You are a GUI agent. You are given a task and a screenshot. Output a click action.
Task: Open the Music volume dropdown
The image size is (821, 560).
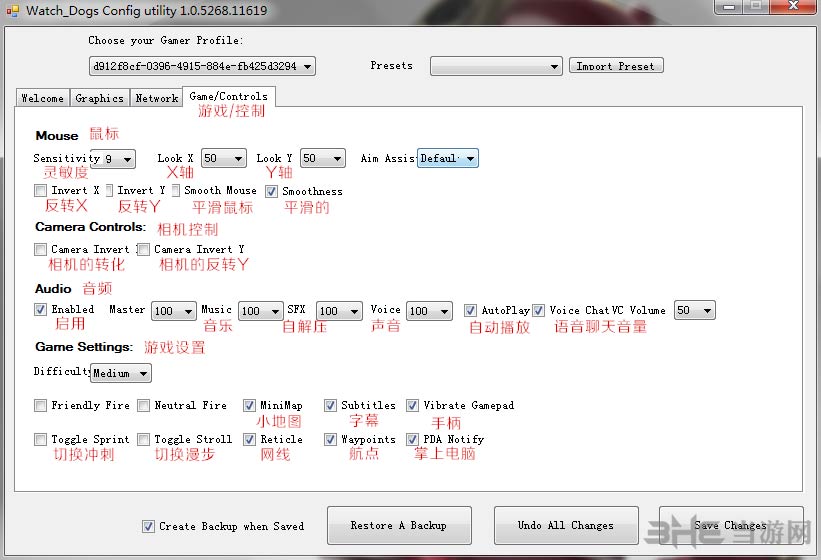(261, 311)
